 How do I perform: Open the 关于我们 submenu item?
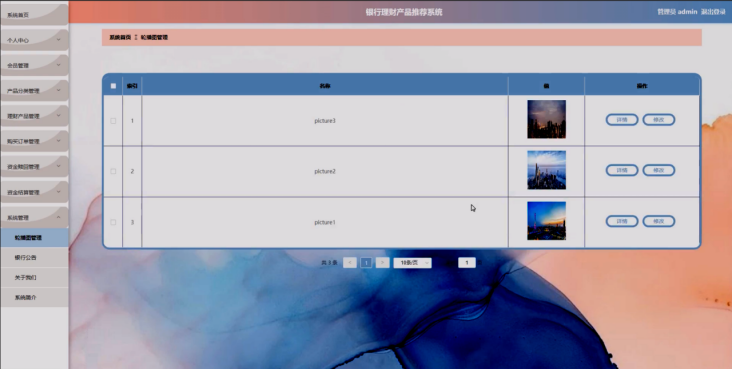(34, 277)
